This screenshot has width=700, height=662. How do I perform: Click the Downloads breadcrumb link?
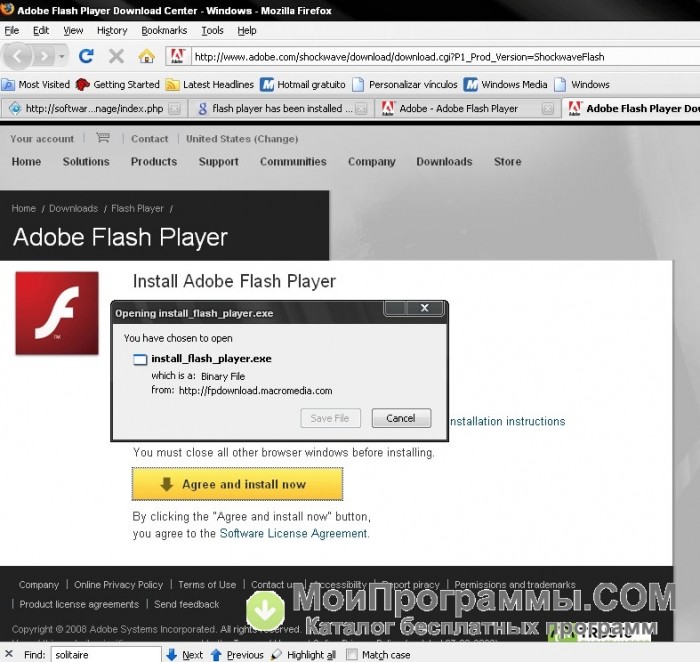73,208
